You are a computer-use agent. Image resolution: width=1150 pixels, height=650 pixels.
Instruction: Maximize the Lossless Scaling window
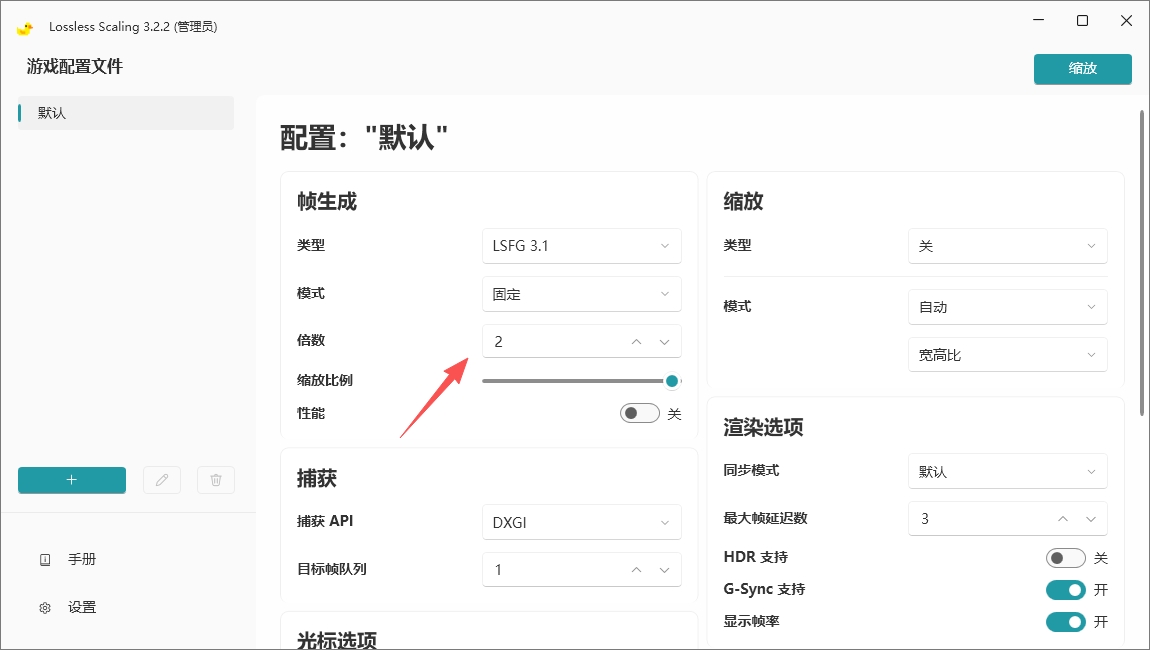point(1083,21)
